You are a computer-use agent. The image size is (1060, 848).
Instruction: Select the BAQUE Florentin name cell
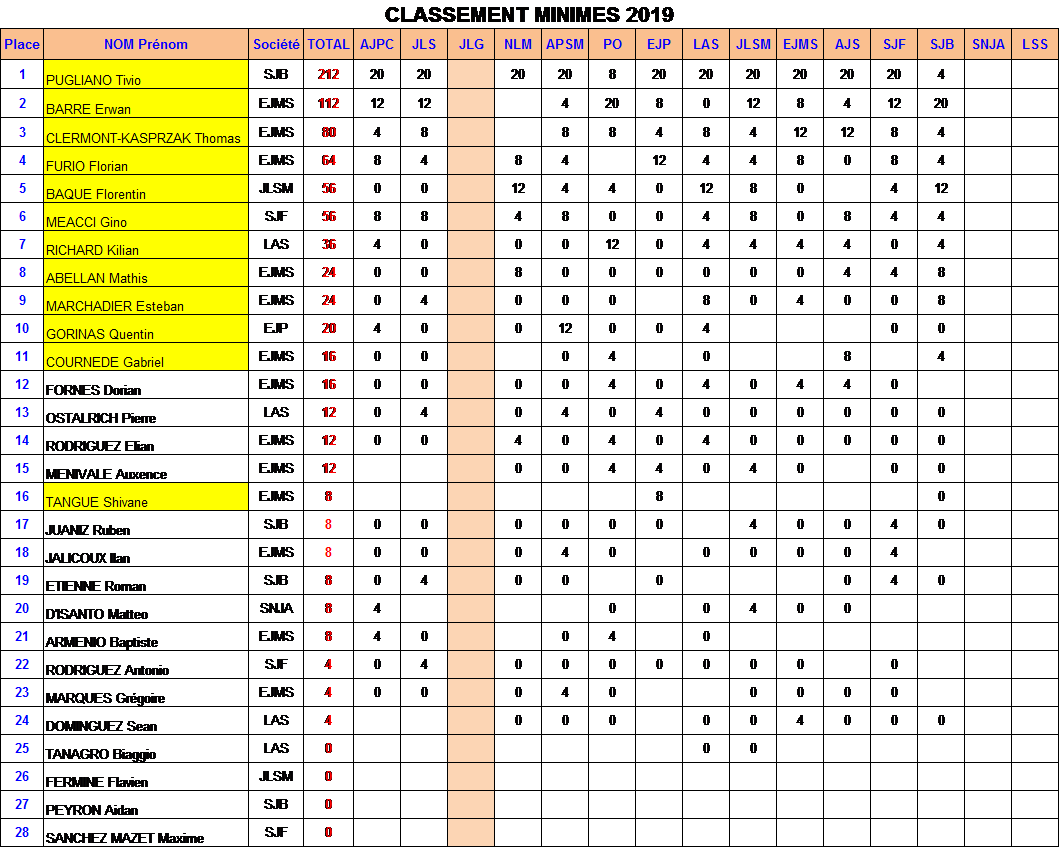pos(146,188)
